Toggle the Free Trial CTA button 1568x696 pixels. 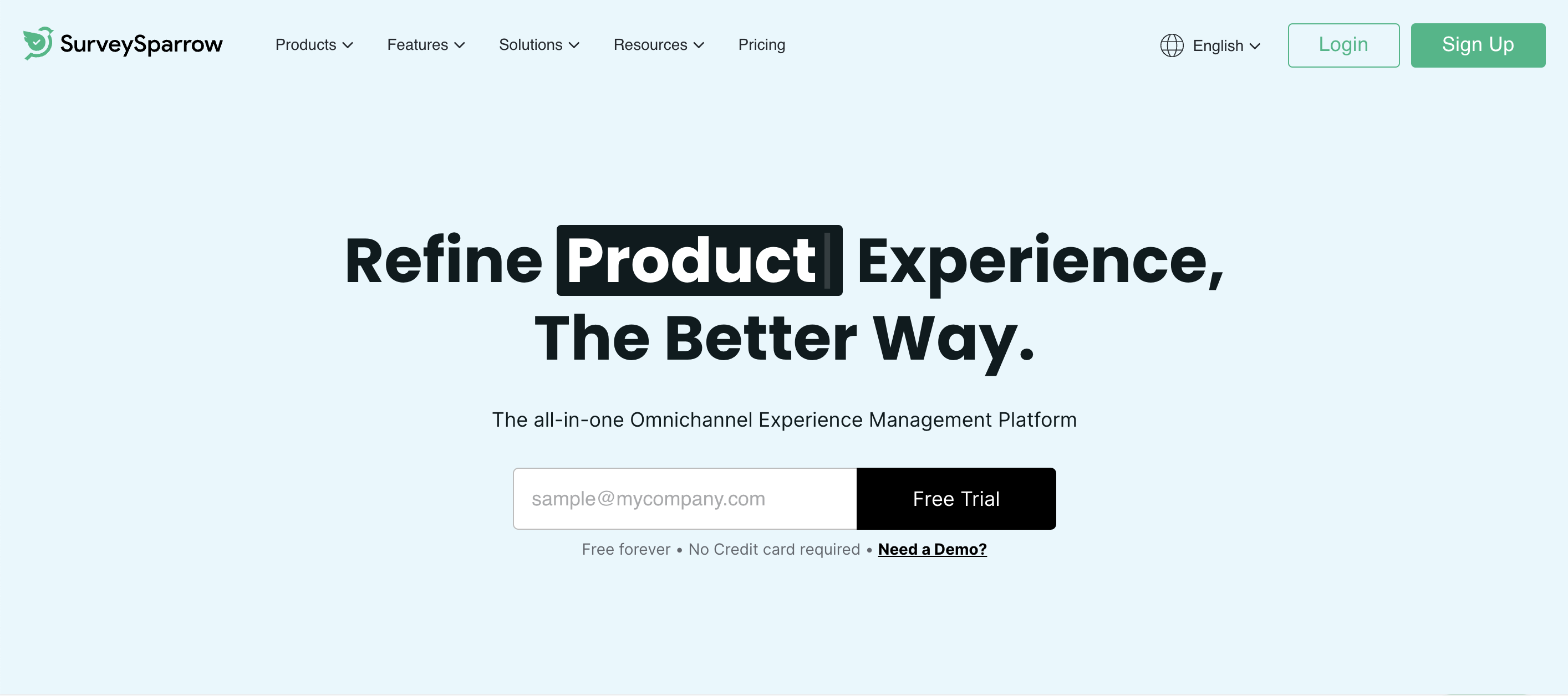(x=956, y=498)
